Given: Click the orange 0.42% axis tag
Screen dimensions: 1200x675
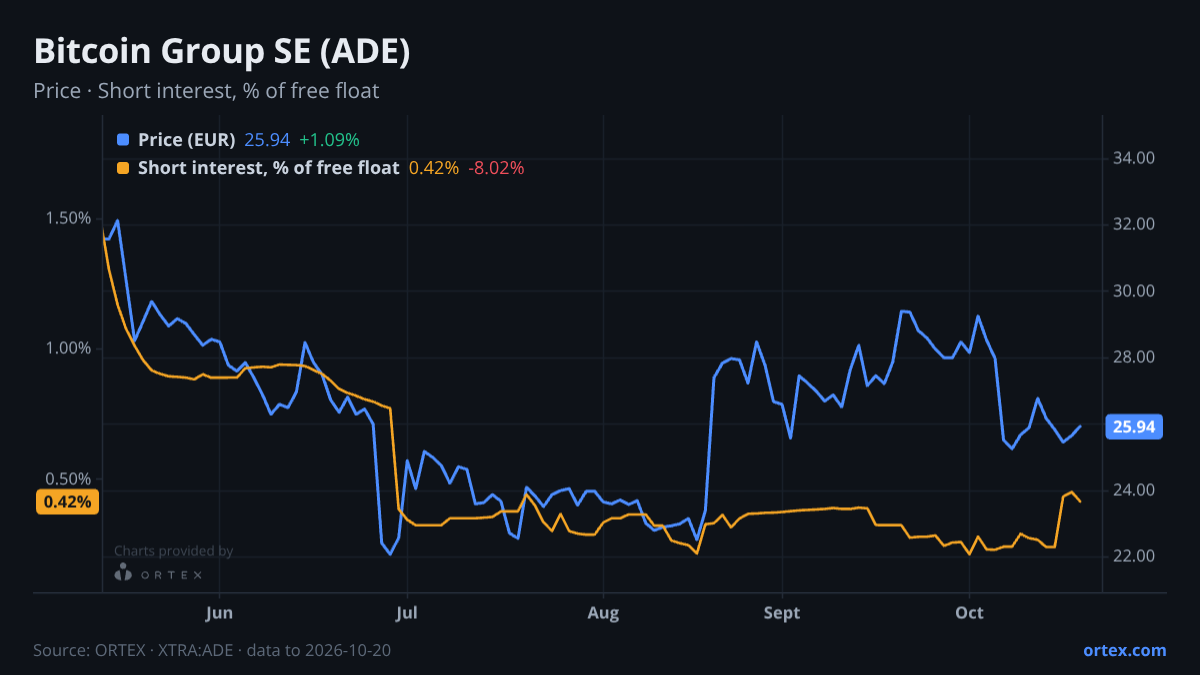Looking at the screenshot, I should 69,502.
